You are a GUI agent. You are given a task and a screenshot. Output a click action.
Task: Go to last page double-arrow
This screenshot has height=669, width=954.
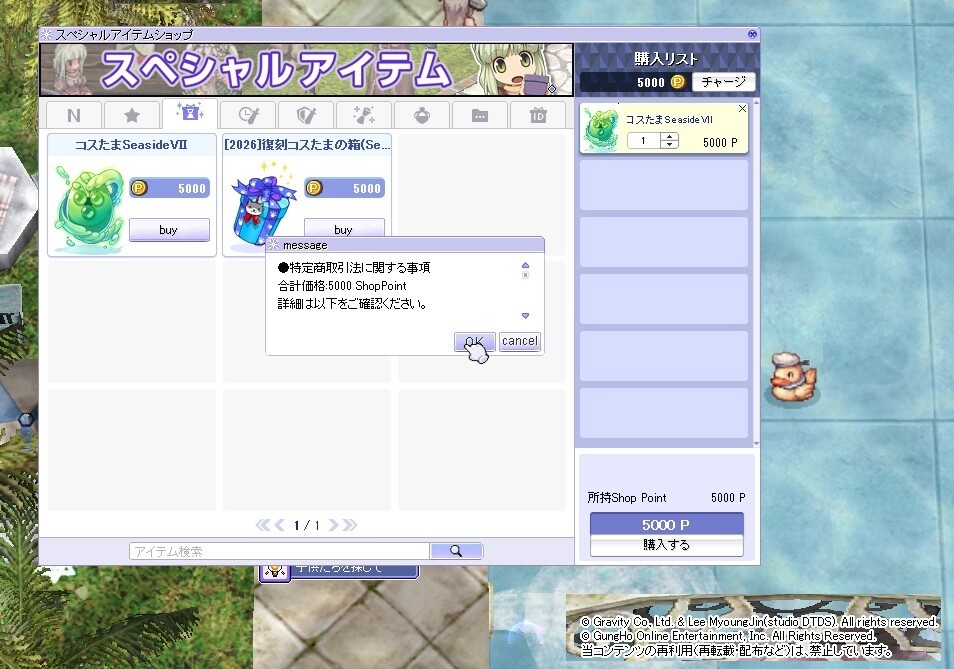(350, 525)
